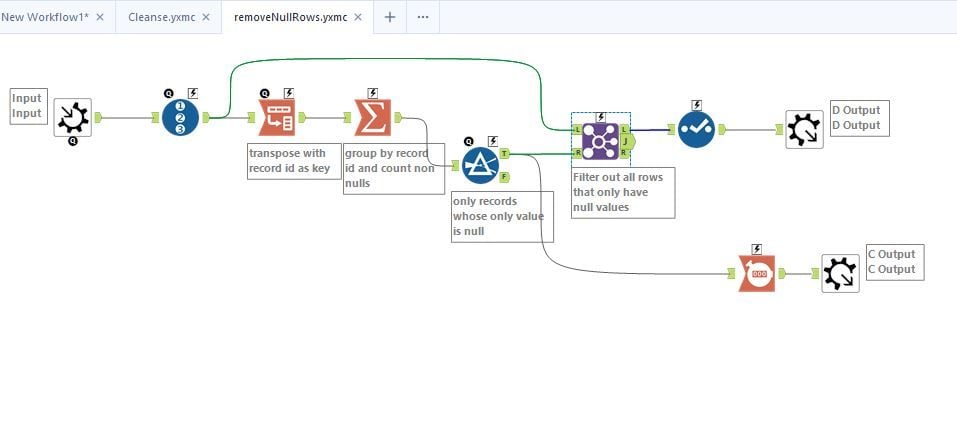Click the Filter tool's False output anchor
The image size is (957, 423).
[x=505, y=178]
